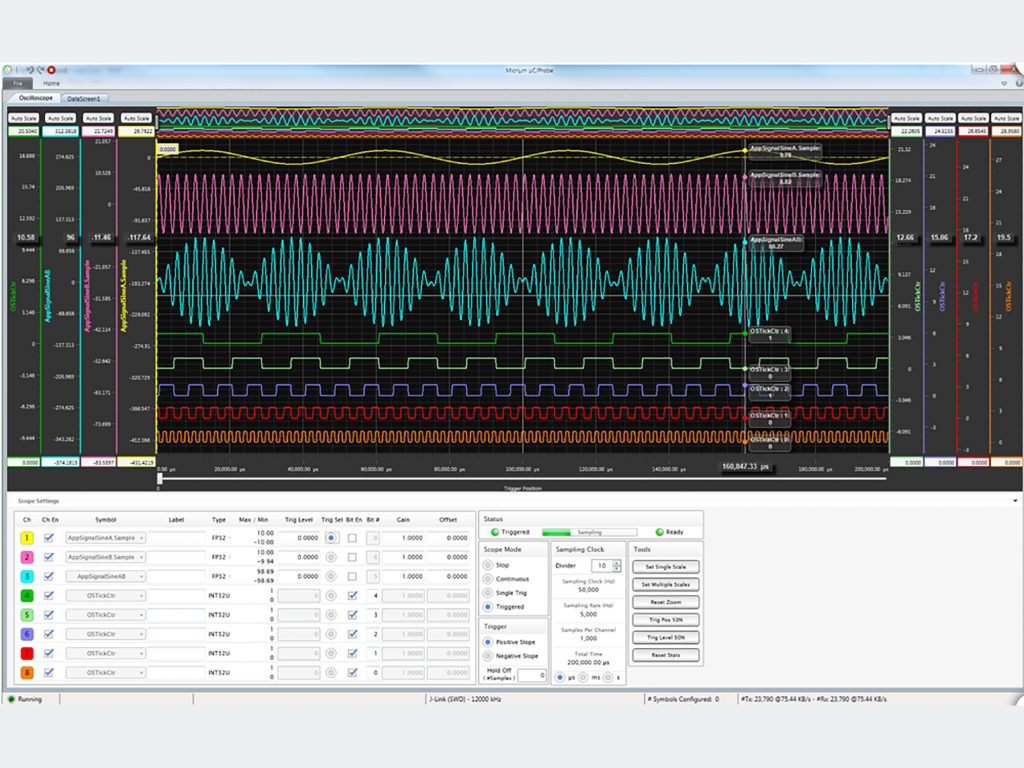Viewport: 1024px width, 768px height.
Task: Click the Trig Level 50% button
Action: 665,637
